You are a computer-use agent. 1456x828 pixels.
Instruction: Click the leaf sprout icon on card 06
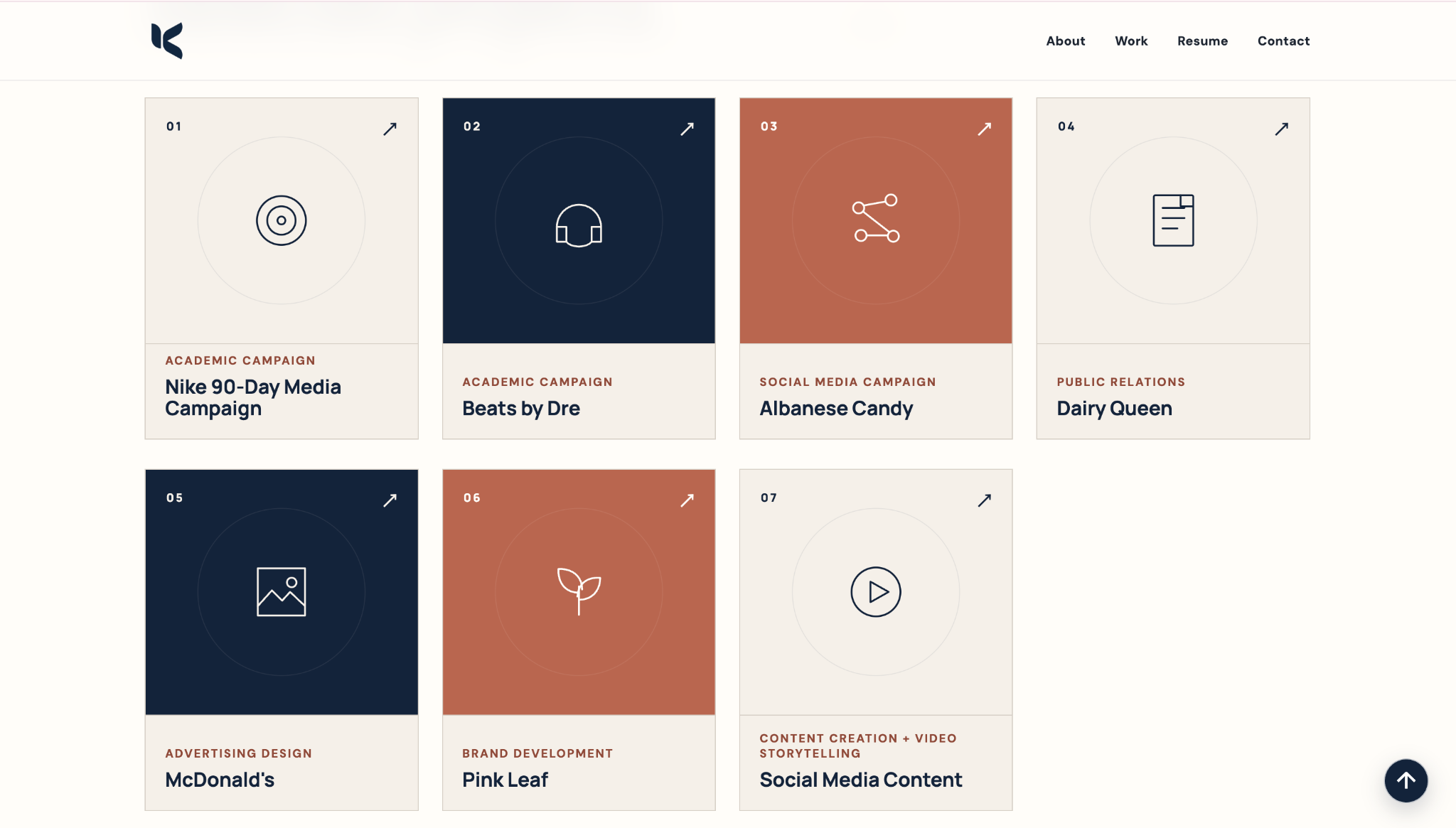[579, 591]
